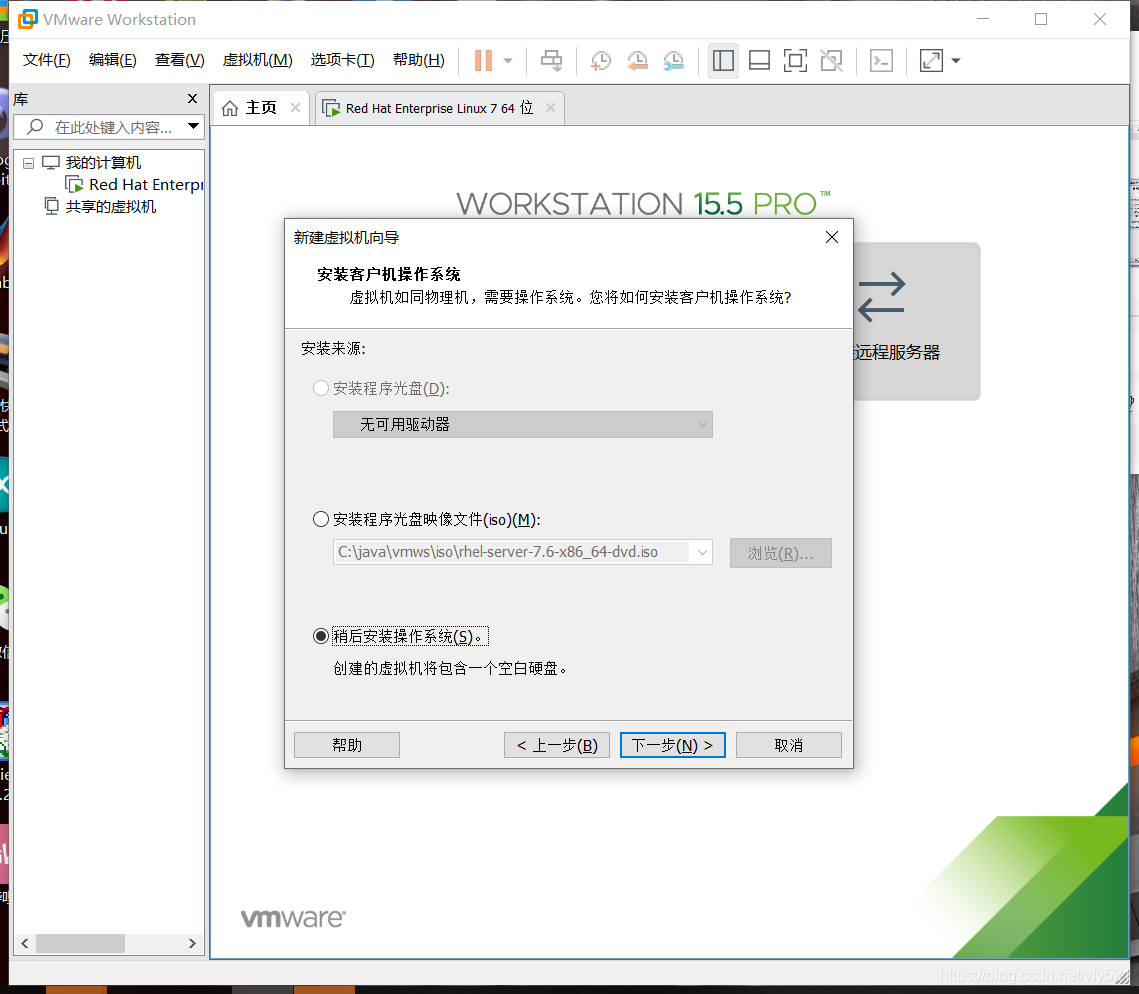This screenshot has height=994, width=1139.
Task: Toggle the library sidebar view icon
Action: (723, 61)
